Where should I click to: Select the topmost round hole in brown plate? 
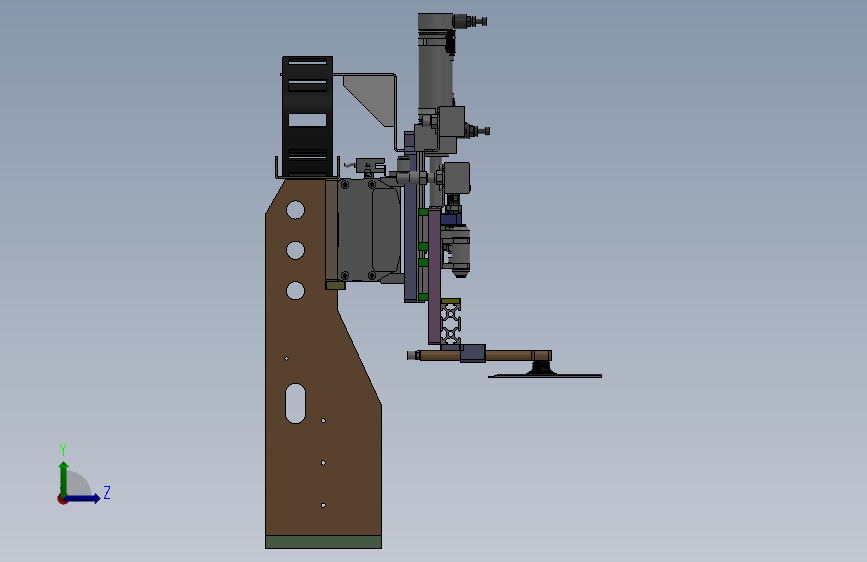(x=295, y=210)
